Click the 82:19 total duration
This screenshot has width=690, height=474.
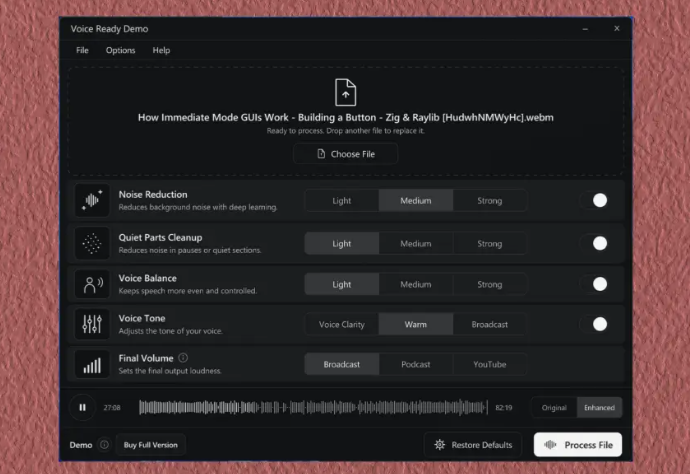click(x=504, y=408)
